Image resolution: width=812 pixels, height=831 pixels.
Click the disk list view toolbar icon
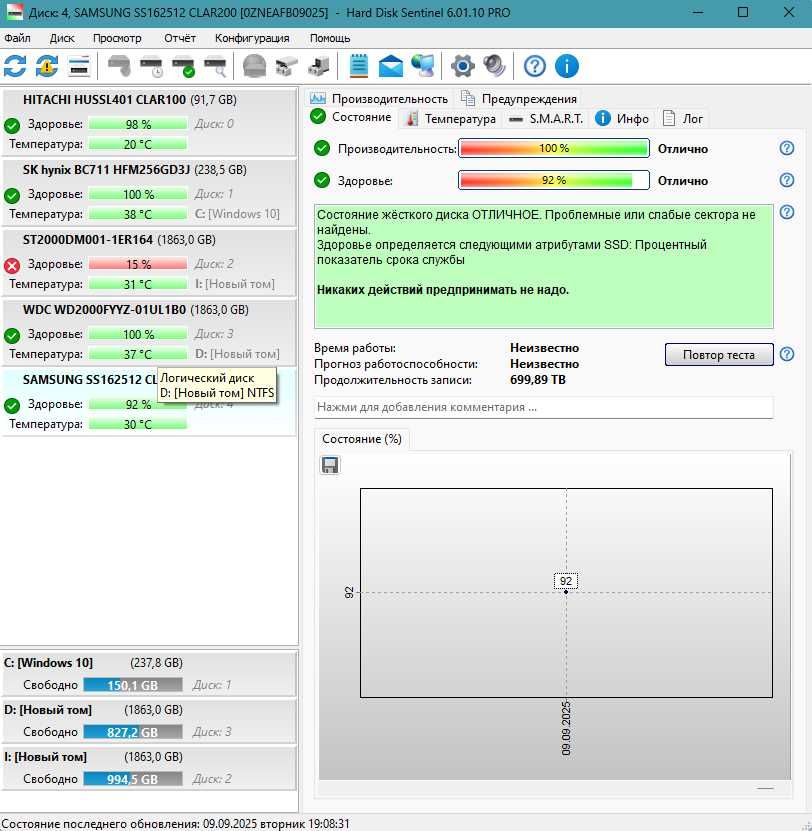80,66
